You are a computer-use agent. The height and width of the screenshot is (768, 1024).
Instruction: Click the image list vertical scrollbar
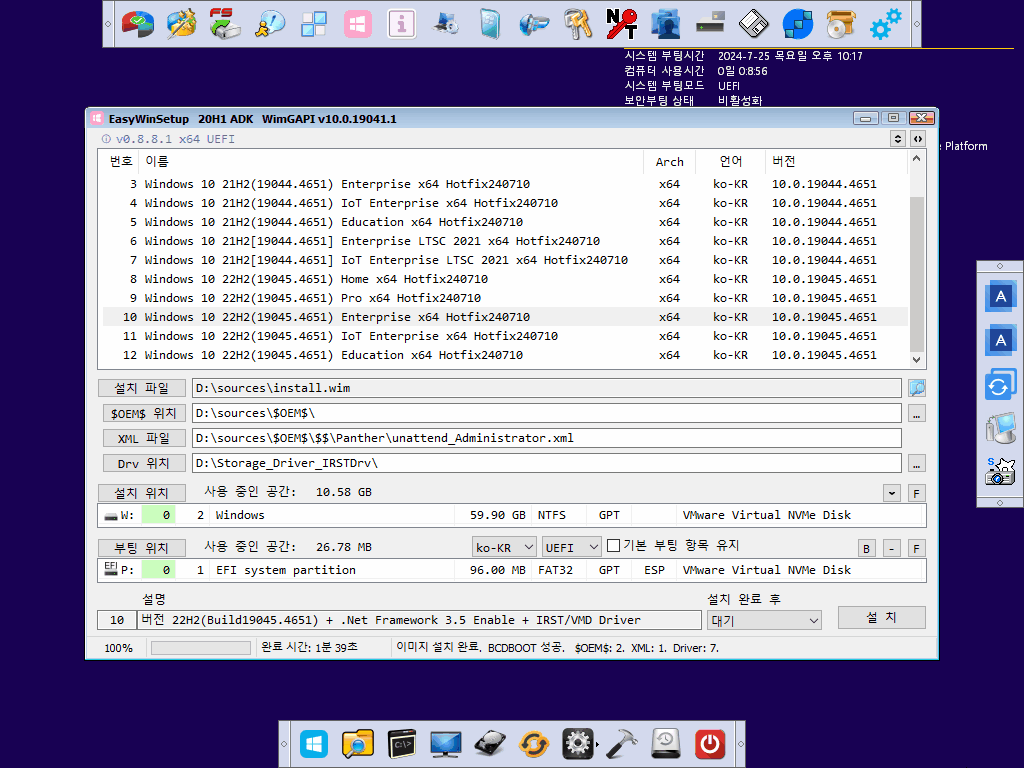point(916,274)
